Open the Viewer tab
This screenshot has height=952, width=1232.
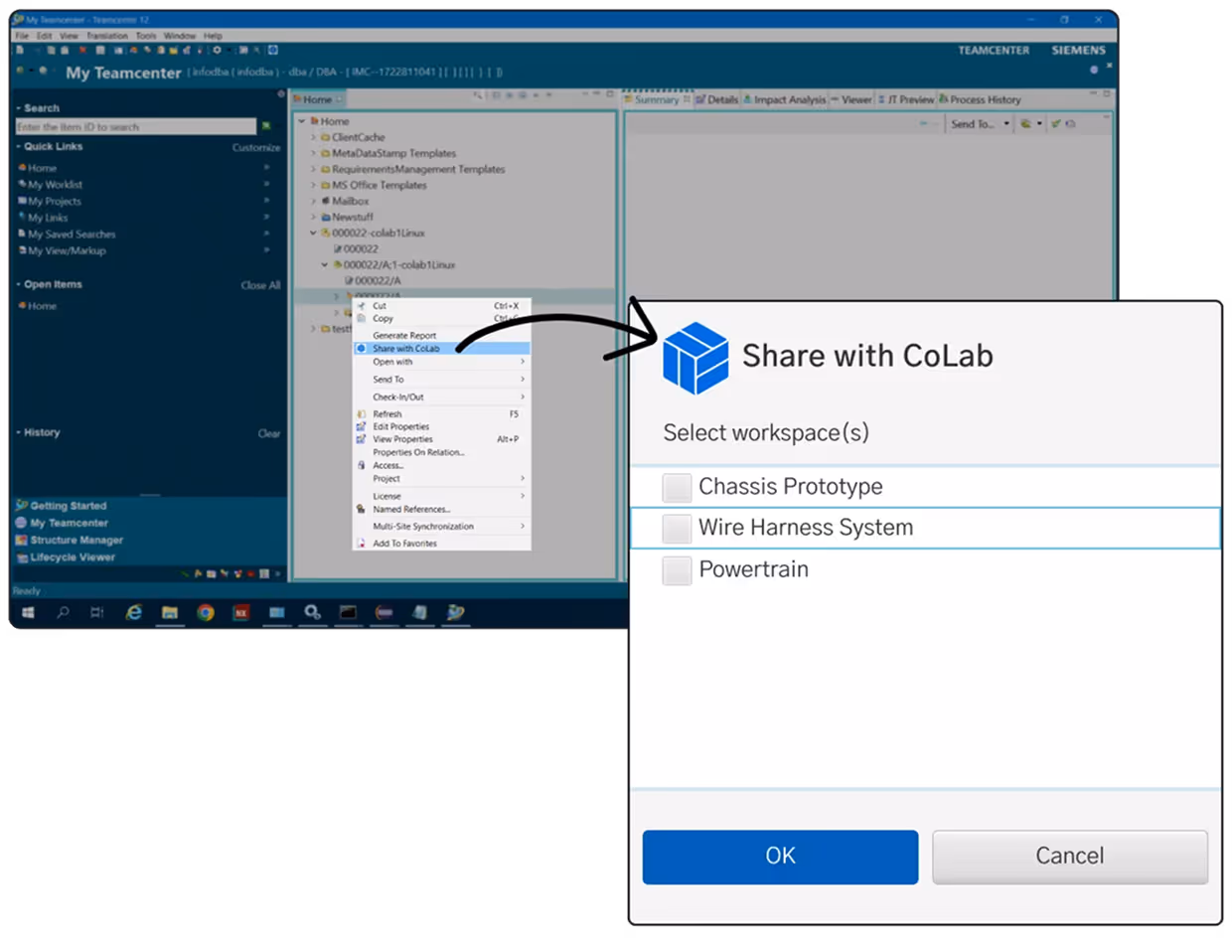pos(851,99)
